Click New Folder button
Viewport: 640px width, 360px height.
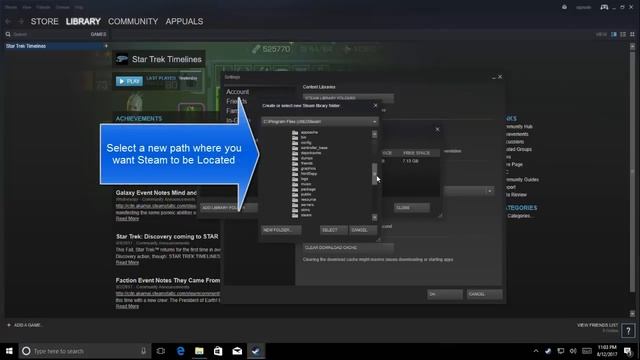(x=282, y=230)
